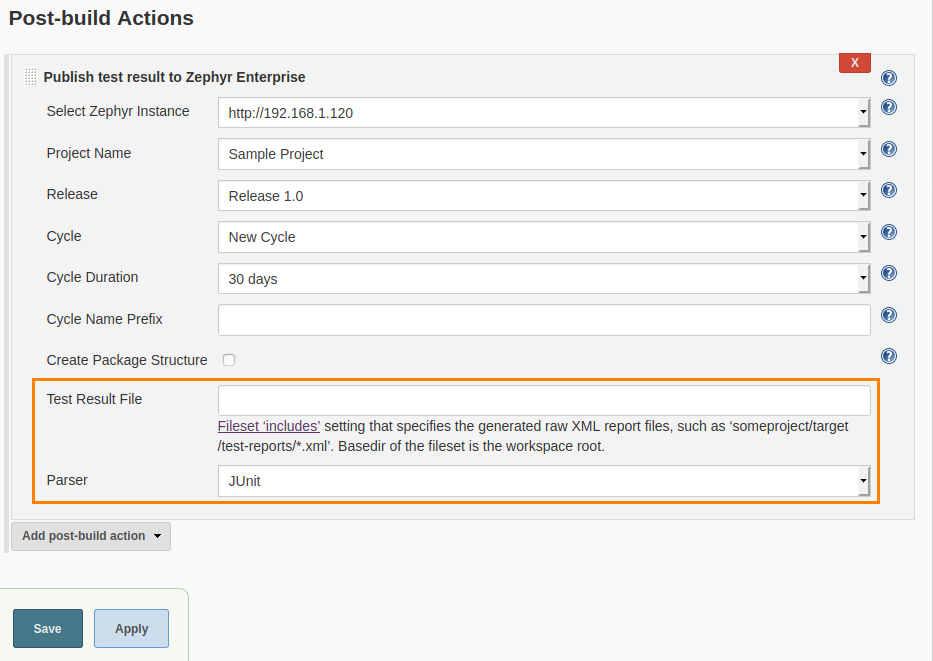
Task: Expand the Project Name dropdown
Action: click(544, 154)
